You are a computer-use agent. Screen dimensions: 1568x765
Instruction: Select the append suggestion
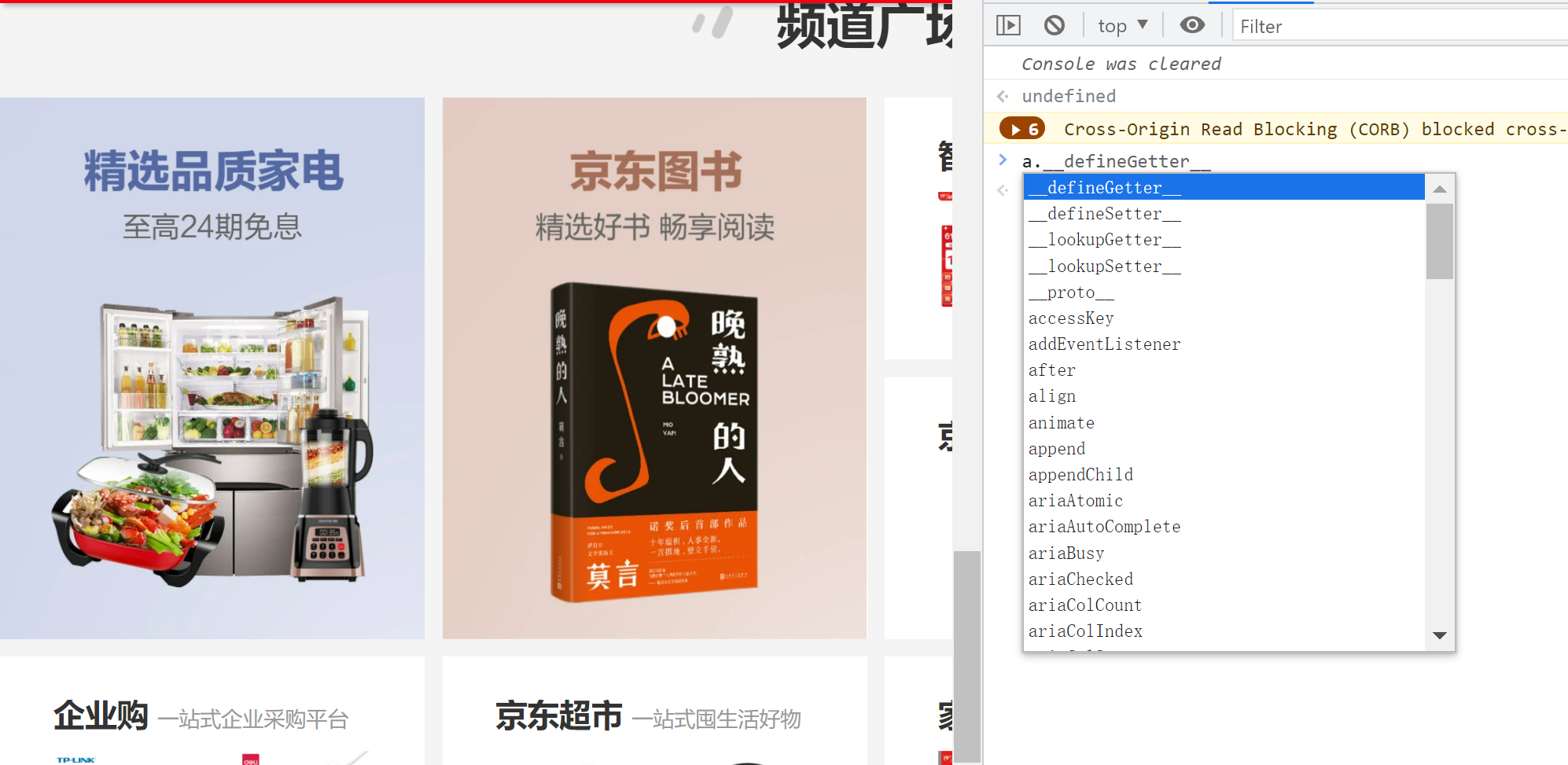[1224, 448]
